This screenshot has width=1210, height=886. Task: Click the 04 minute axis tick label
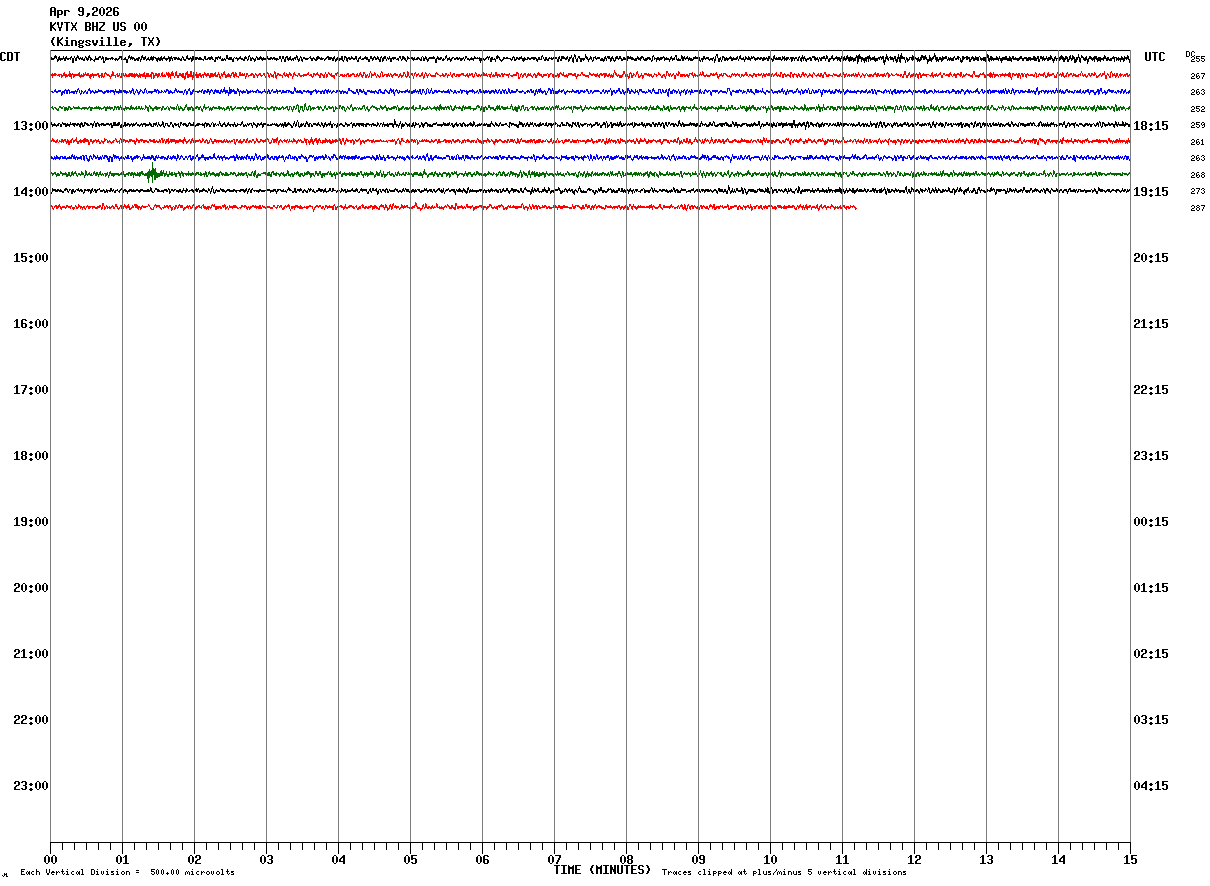click(338, 859)
